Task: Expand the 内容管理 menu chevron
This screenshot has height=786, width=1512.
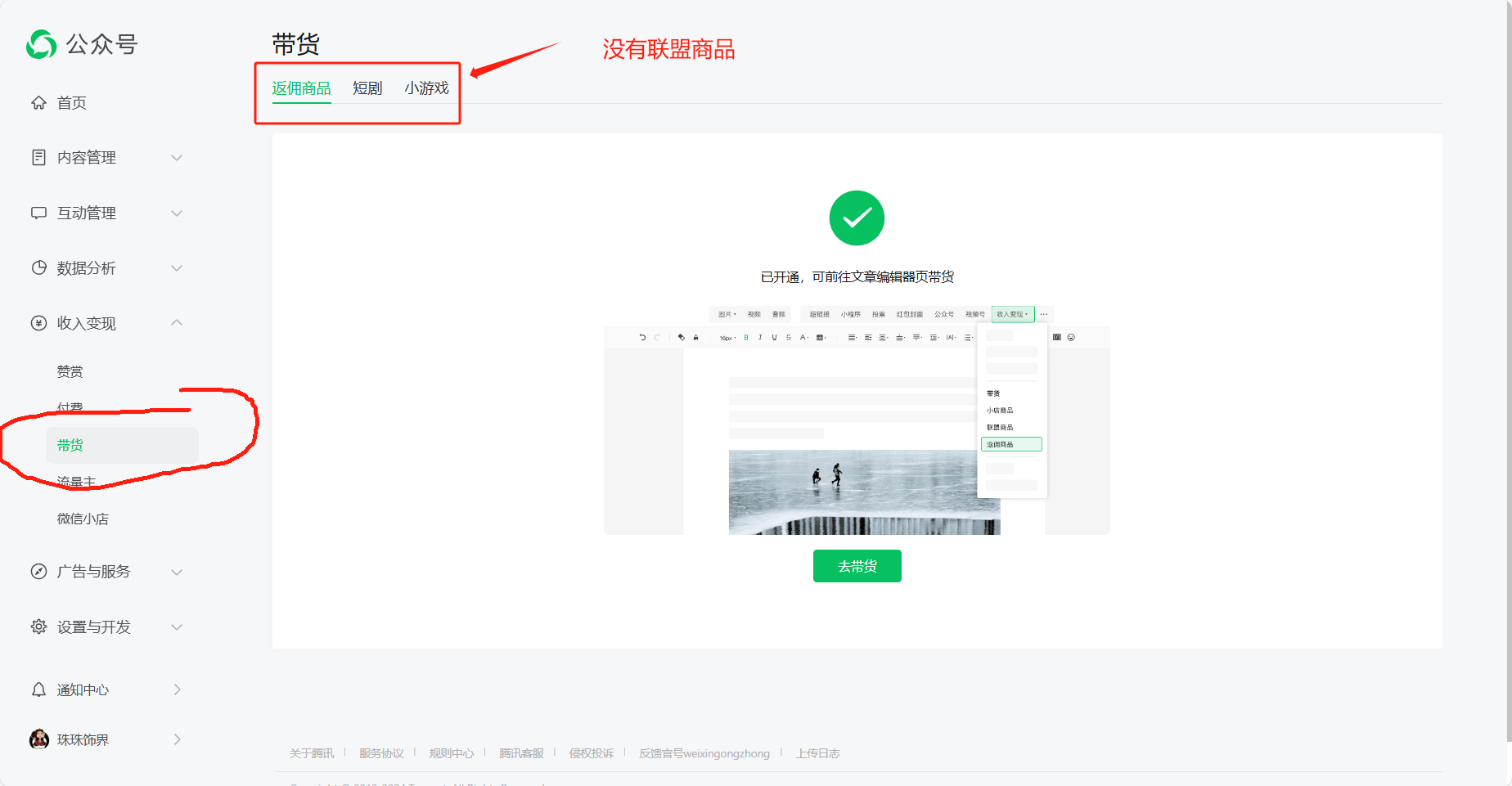Action: [177, 157]
